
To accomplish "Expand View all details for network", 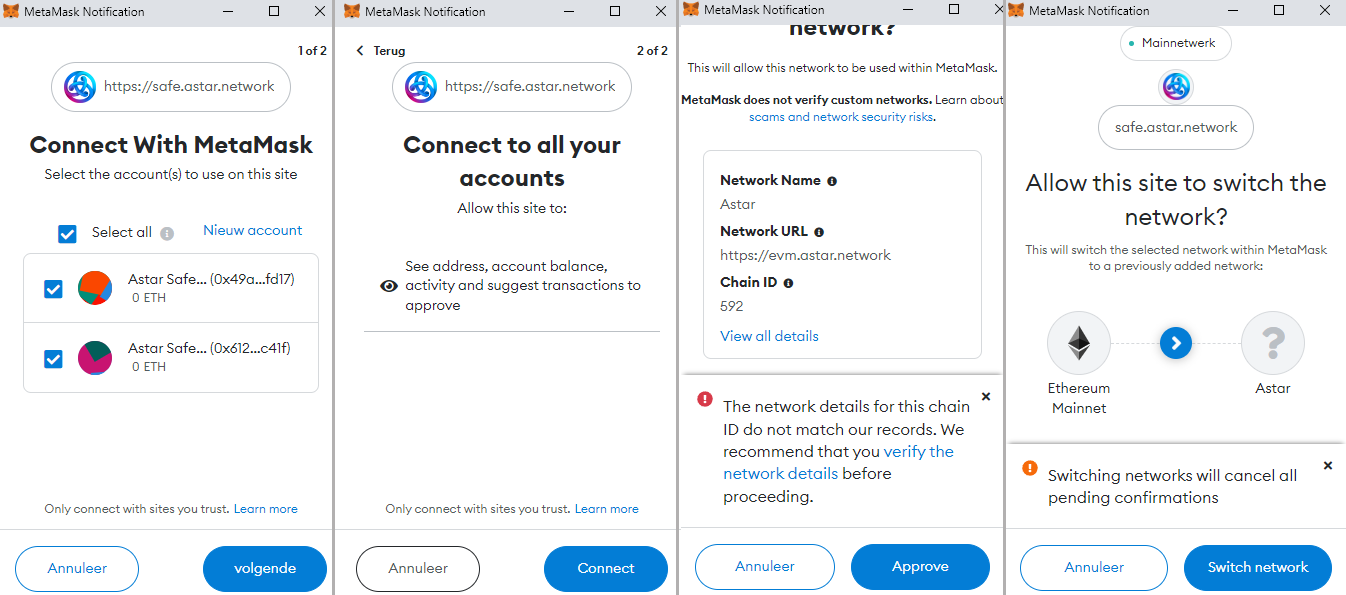I will 769,336.
